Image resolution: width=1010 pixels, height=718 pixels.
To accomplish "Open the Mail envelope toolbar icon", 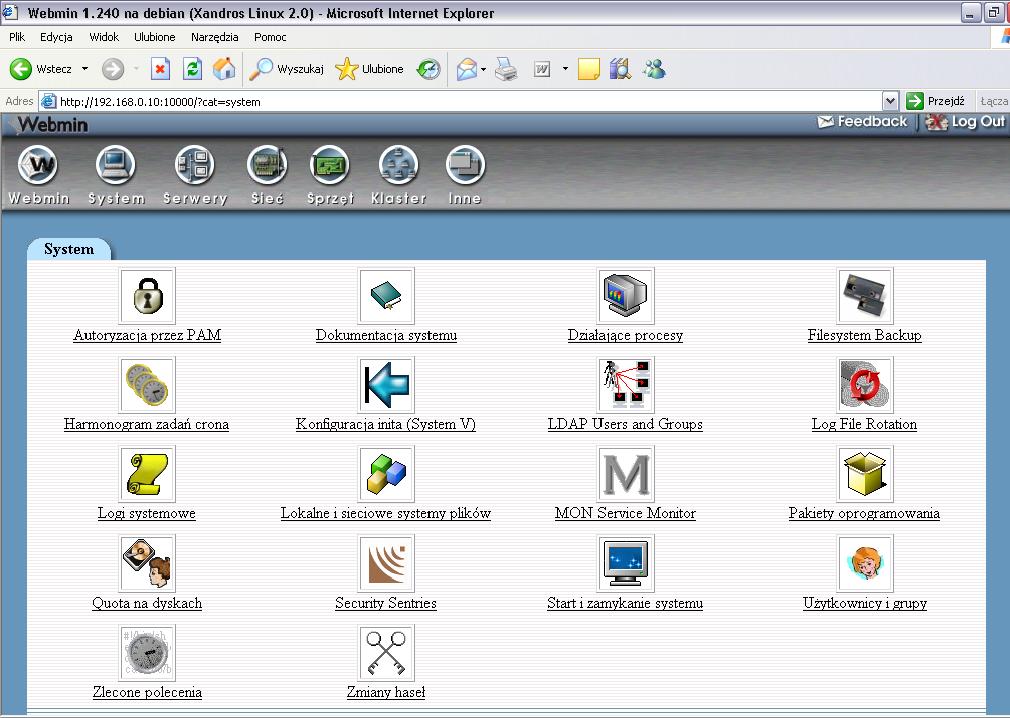I will (x=467, y=69).
